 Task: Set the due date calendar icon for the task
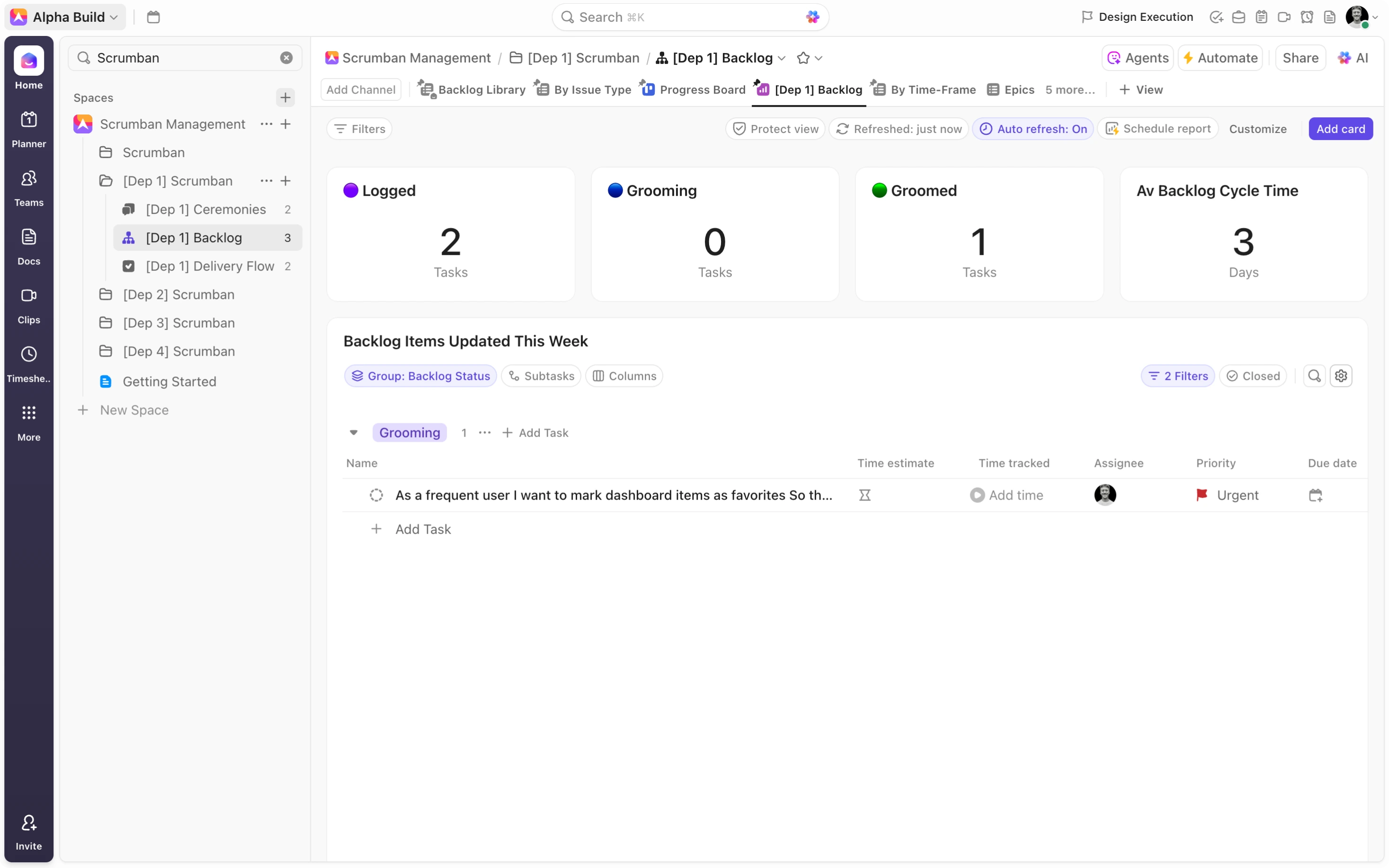tap(1315, 495)
